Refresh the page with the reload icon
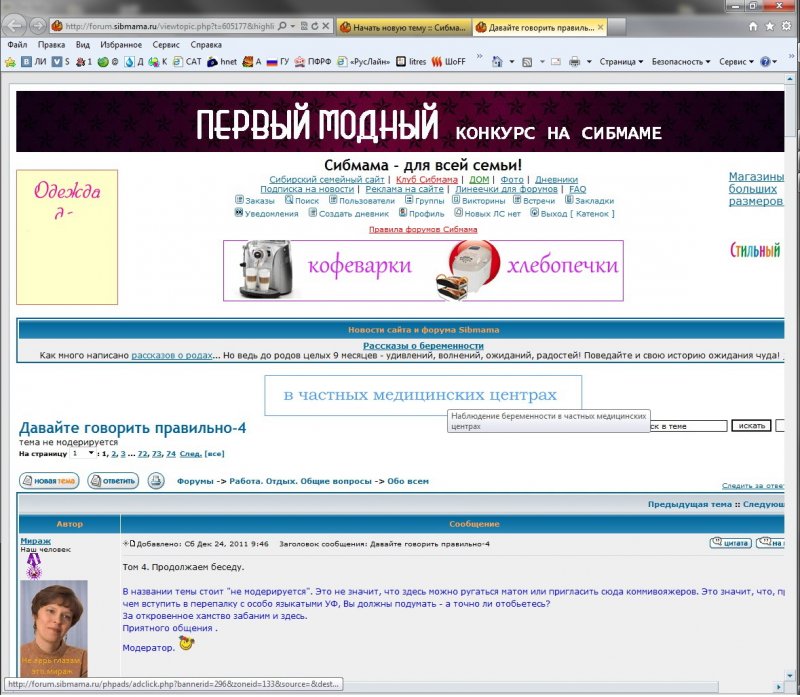 click(315, 26)
